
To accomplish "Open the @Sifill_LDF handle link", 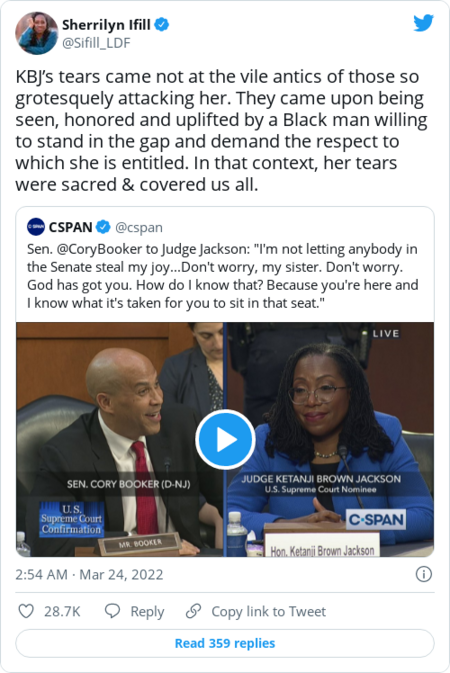I will [x=96, y=43].
